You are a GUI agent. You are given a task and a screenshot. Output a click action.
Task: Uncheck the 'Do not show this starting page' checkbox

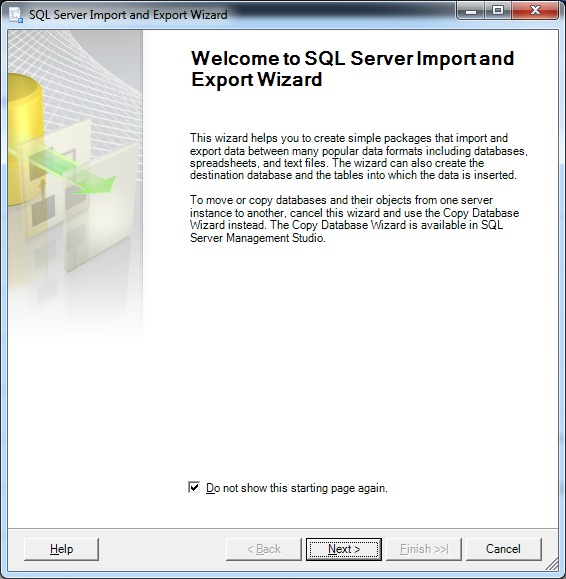pyautogui.click(x=194, y=487)
